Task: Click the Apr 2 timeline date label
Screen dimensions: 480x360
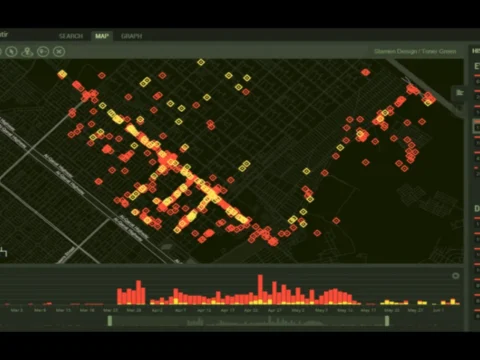Action: (157, 310)
